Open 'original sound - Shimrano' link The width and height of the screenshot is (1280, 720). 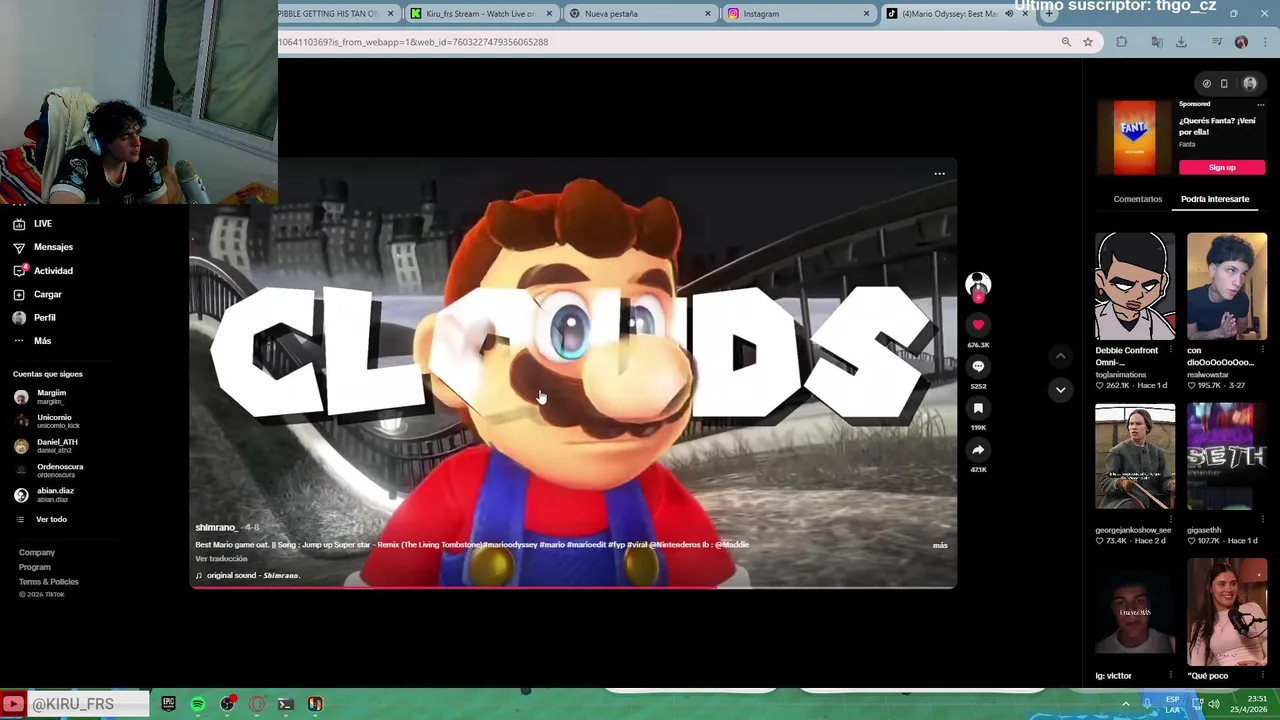tap(248, 576)
